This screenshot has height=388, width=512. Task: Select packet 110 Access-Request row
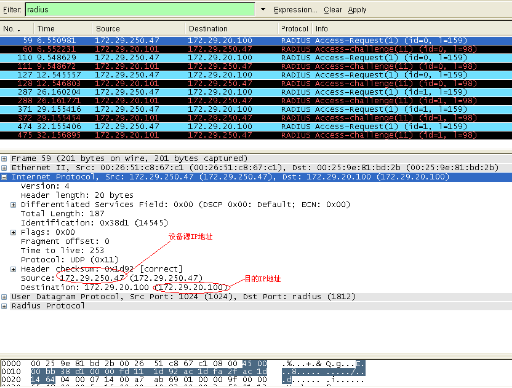[x=256, y=58]
